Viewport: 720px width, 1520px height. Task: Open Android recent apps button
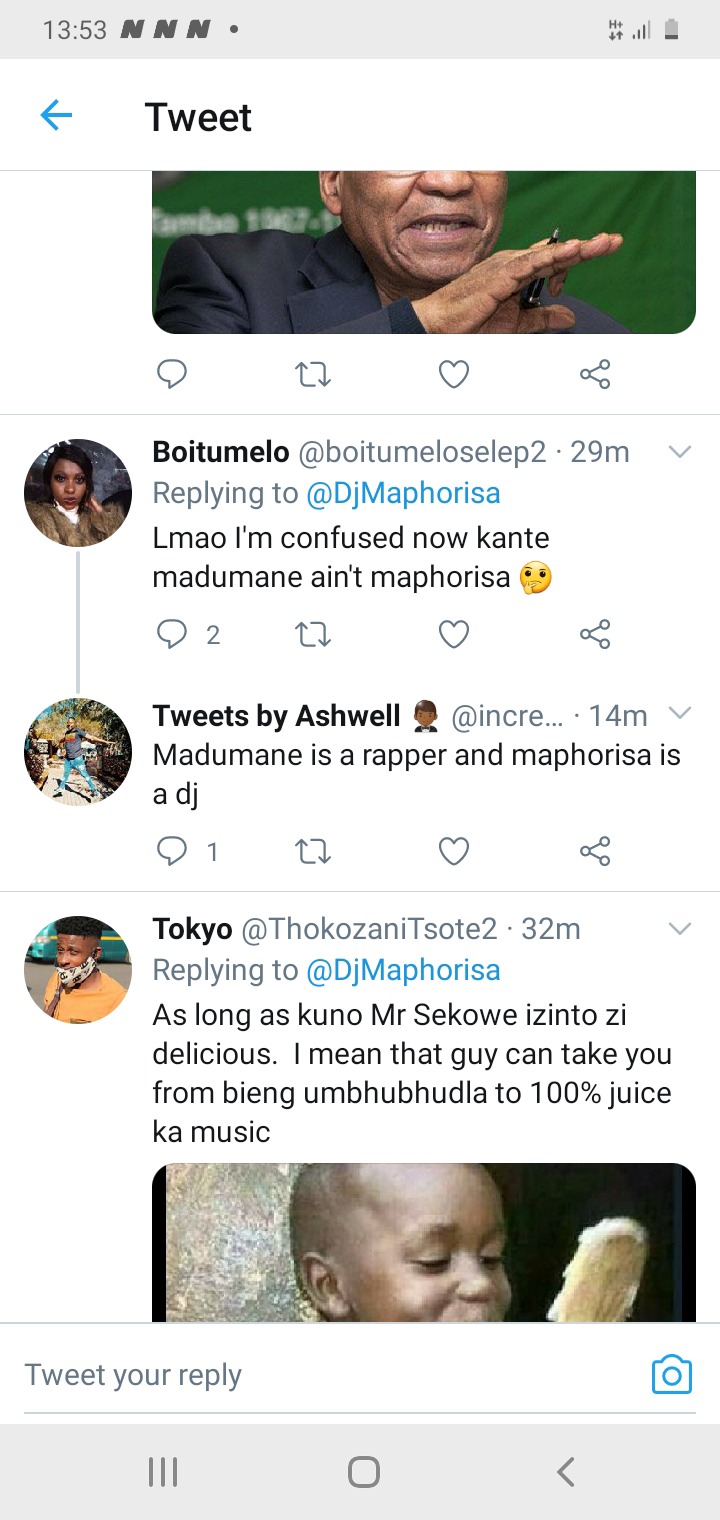coord(163,1472)
